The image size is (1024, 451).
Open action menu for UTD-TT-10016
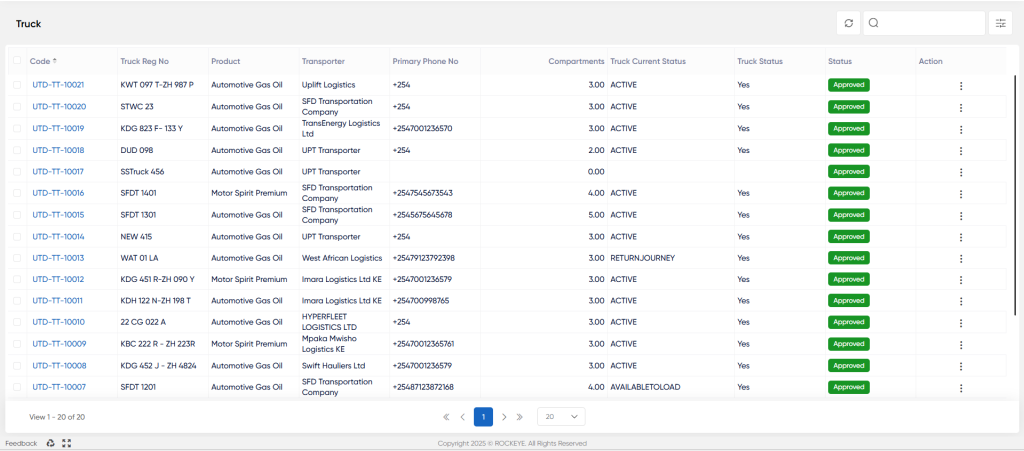[961, 194]
